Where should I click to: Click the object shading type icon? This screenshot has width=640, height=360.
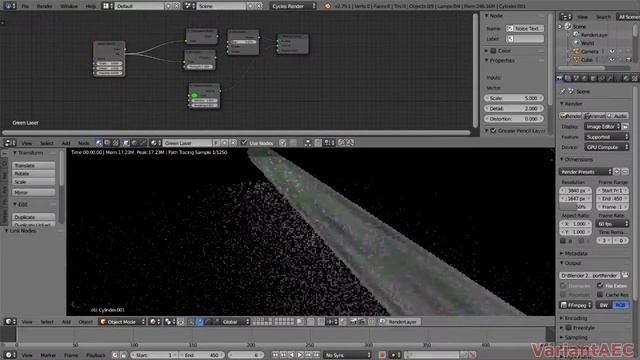tap(126, 143)
